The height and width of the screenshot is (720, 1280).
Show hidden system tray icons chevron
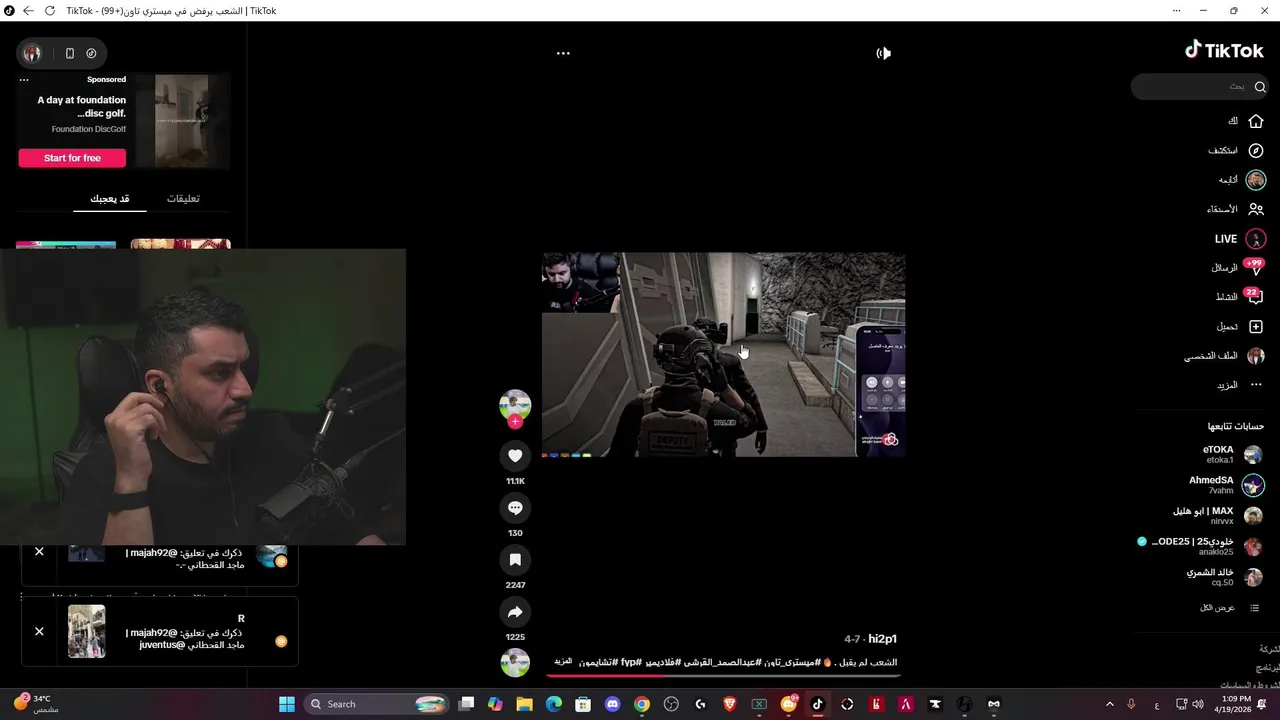pos(1109,704)
